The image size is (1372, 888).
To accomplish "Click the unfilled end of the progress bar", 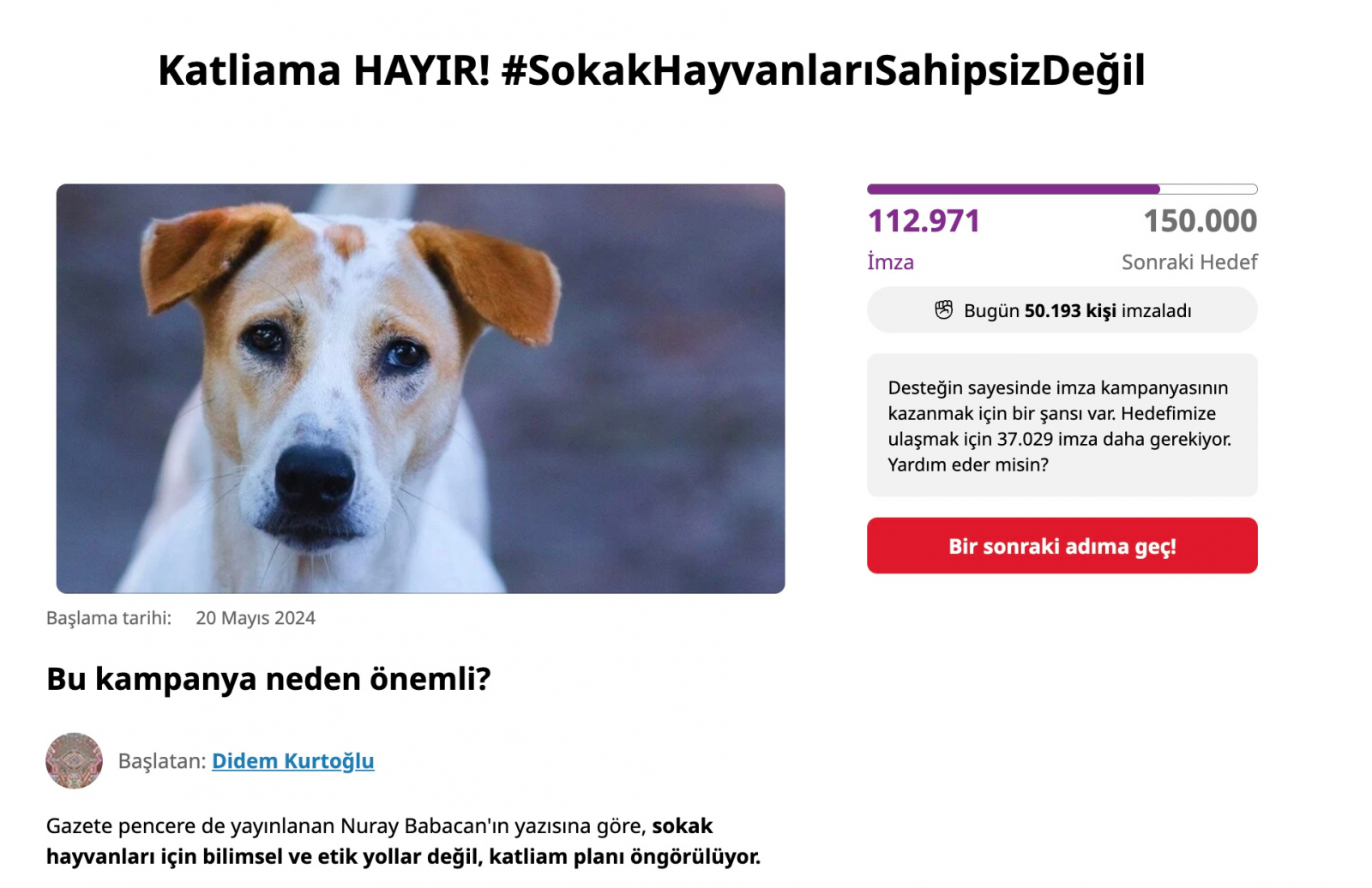I will pos(1209,189).
